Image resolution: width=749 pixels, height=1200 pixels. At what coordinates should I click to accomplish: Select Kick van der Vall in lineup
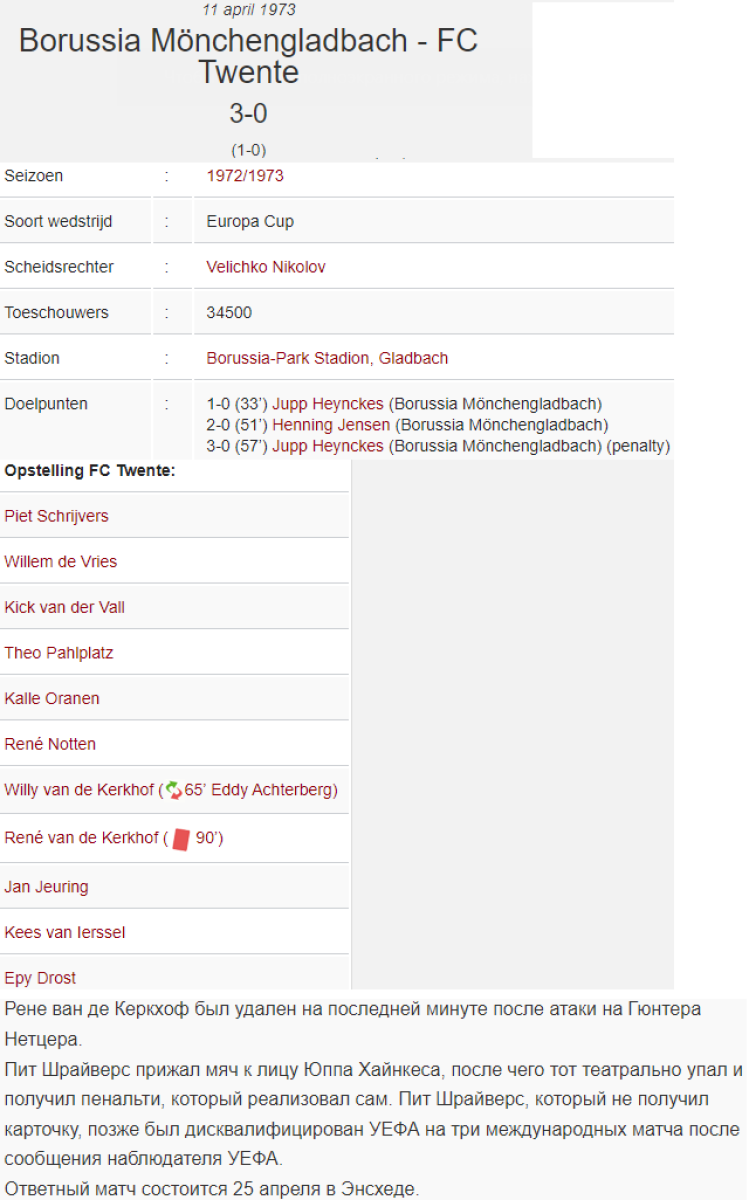pos(64,608)
